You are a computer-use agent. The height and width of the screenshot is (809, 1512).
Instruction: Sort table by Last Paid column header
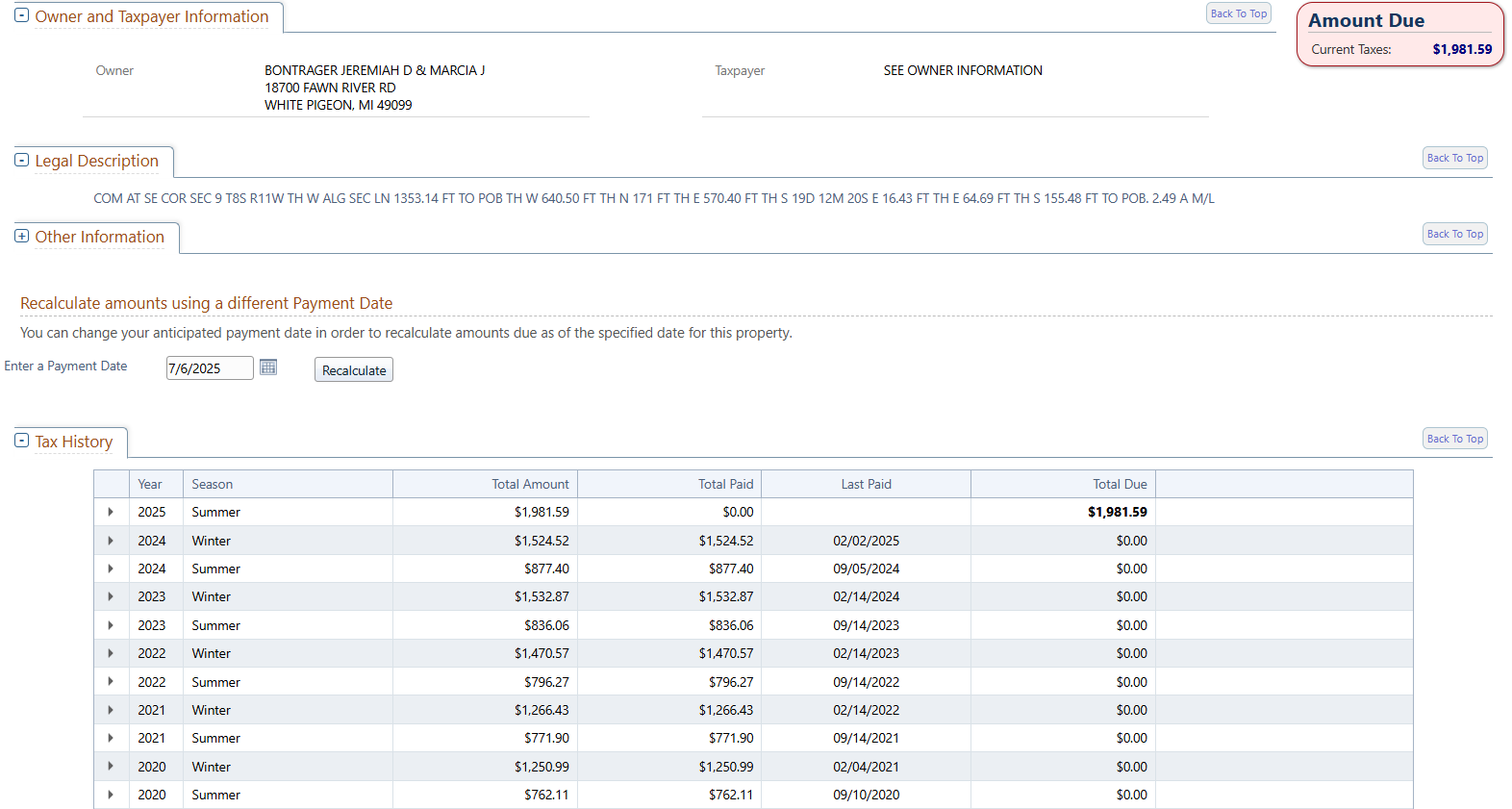pos(866,485)
